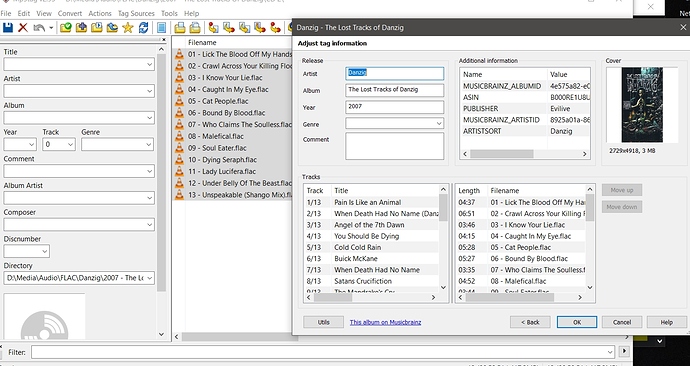The width and height of the screenshot is (690, 366).
Task: Click the Year field showing 2007
Action: click(395, 107)
